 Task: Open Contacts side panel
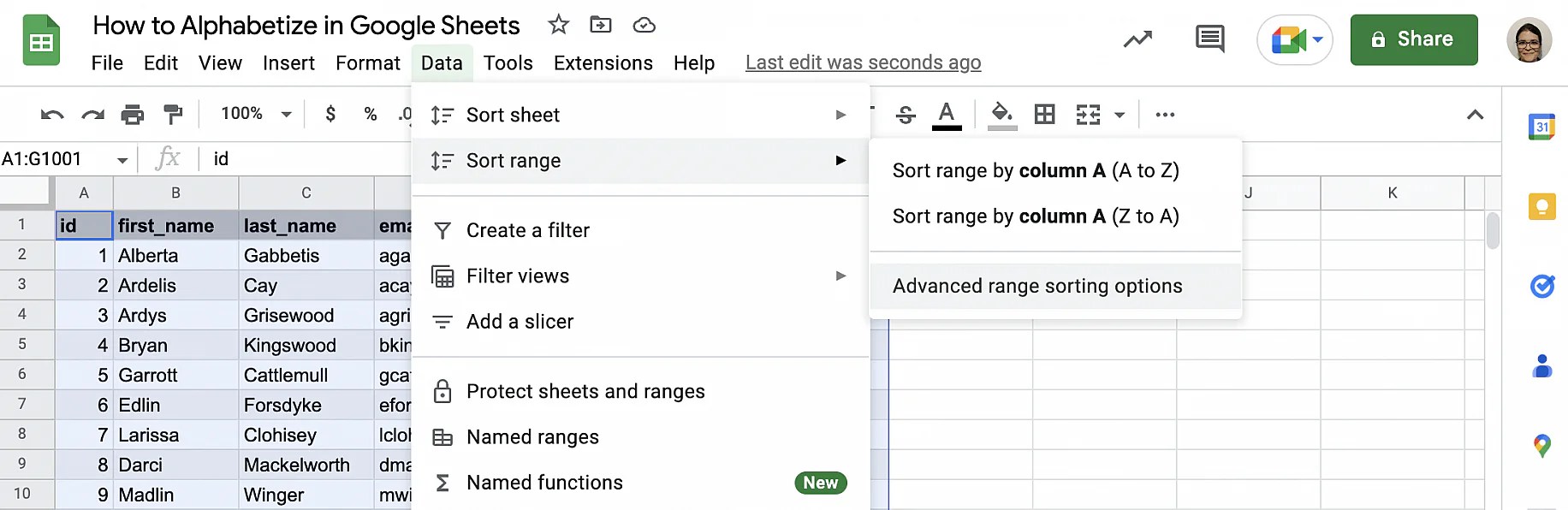(x=1541, y=365)
